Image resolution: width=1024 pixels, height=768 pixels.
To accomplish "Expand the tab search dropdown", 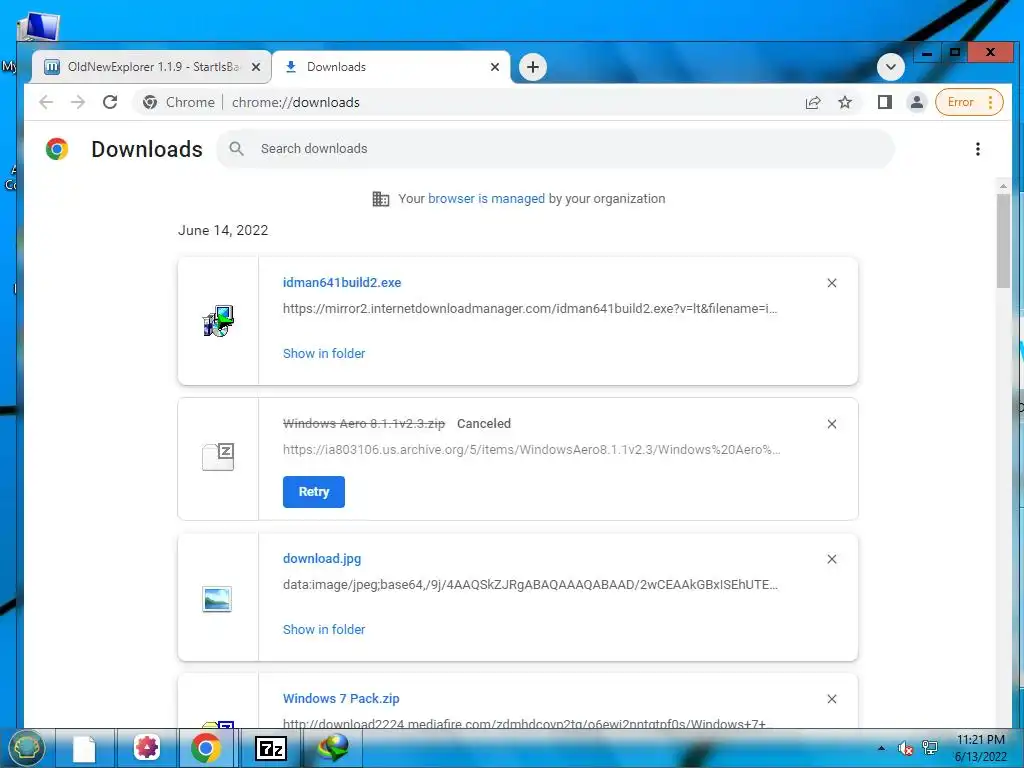I will (890, 67).
